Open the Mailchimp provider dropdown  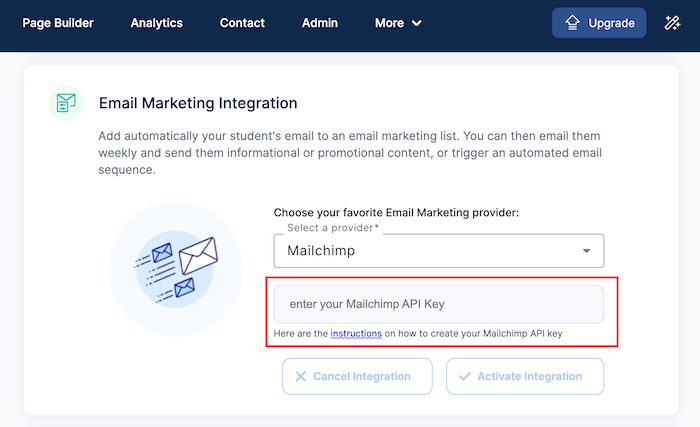438,251
